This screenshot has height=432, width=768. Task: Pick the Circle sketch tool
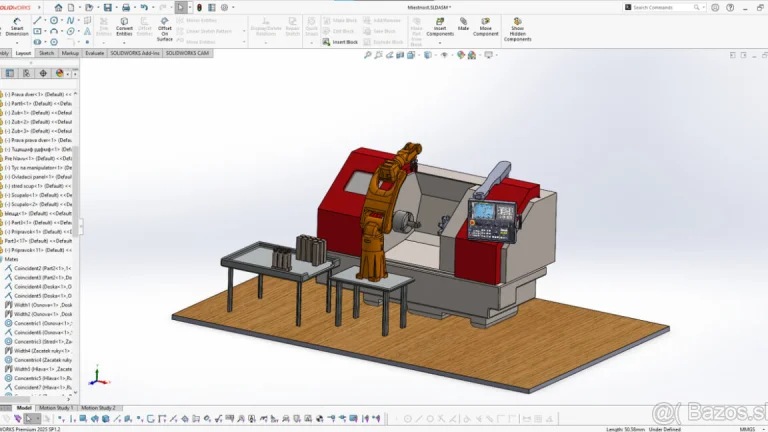[54, 20]
